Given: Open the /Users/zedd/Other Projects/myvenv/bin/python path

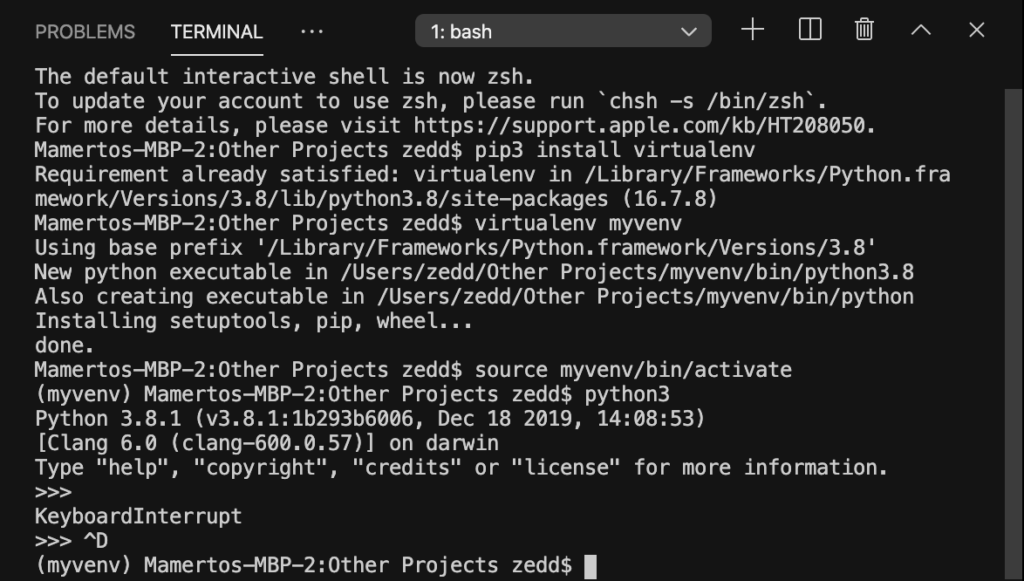Looking at the screenshot, I should point(645,296).
